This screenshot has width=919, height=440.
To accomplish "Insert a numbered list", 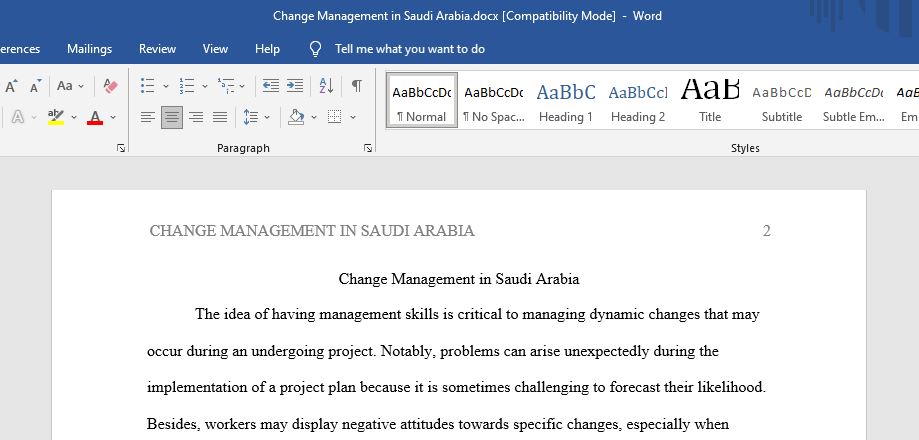I will [186, 86].
